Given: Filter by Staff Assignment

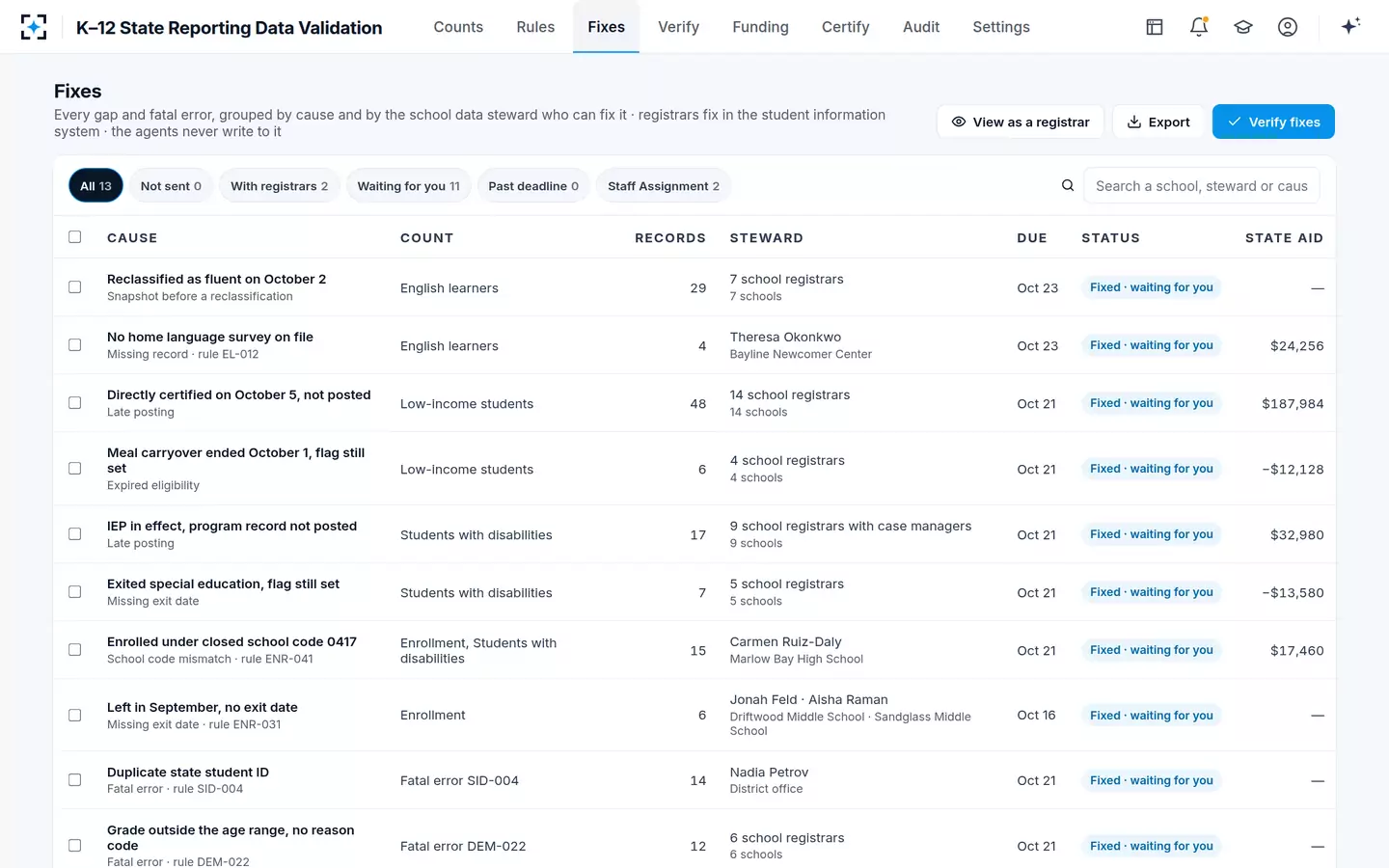Looking at the screenshot, I should click(664, 186).
